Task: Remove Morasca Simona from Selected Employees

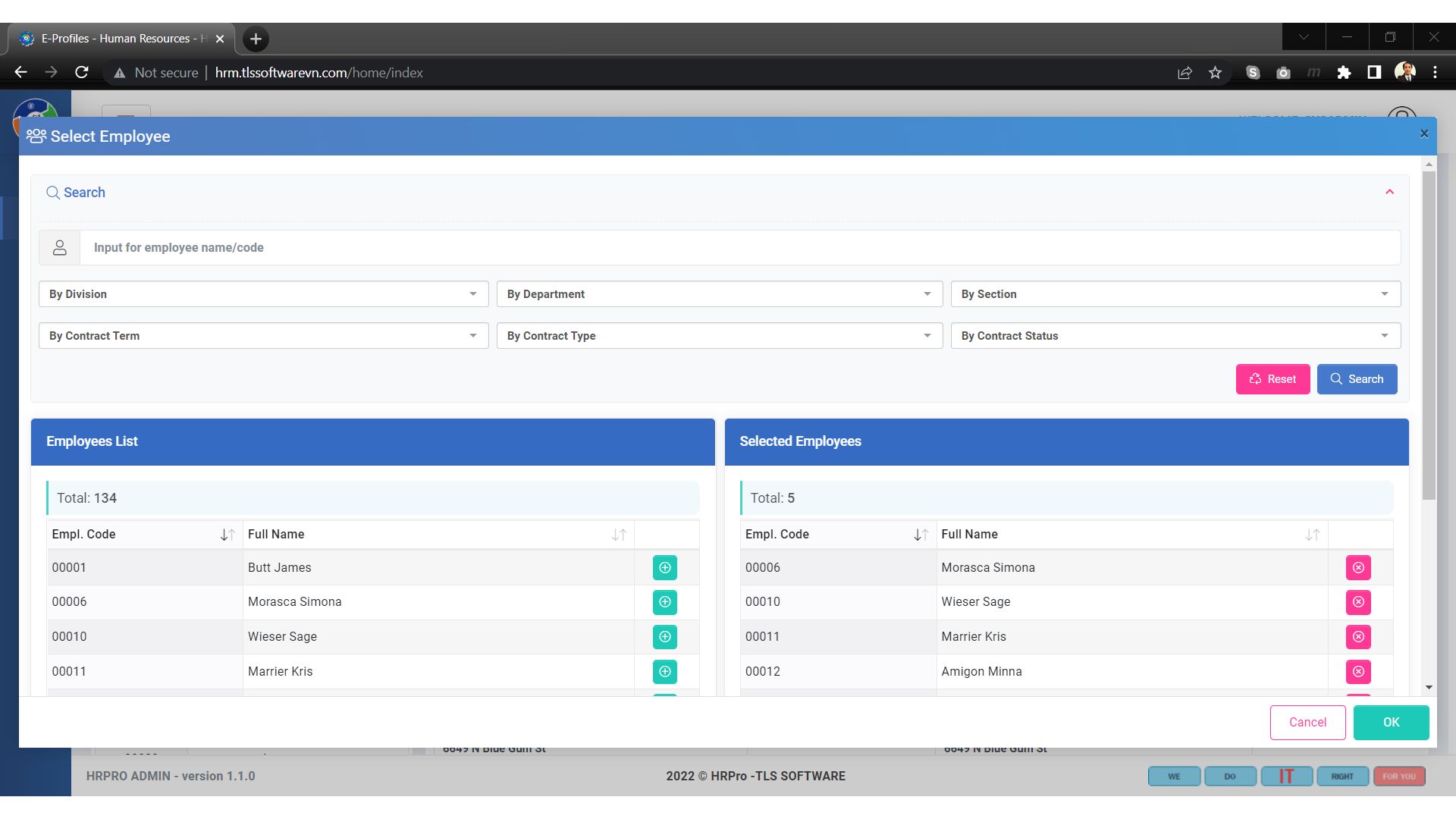Action: [1358, 567]
